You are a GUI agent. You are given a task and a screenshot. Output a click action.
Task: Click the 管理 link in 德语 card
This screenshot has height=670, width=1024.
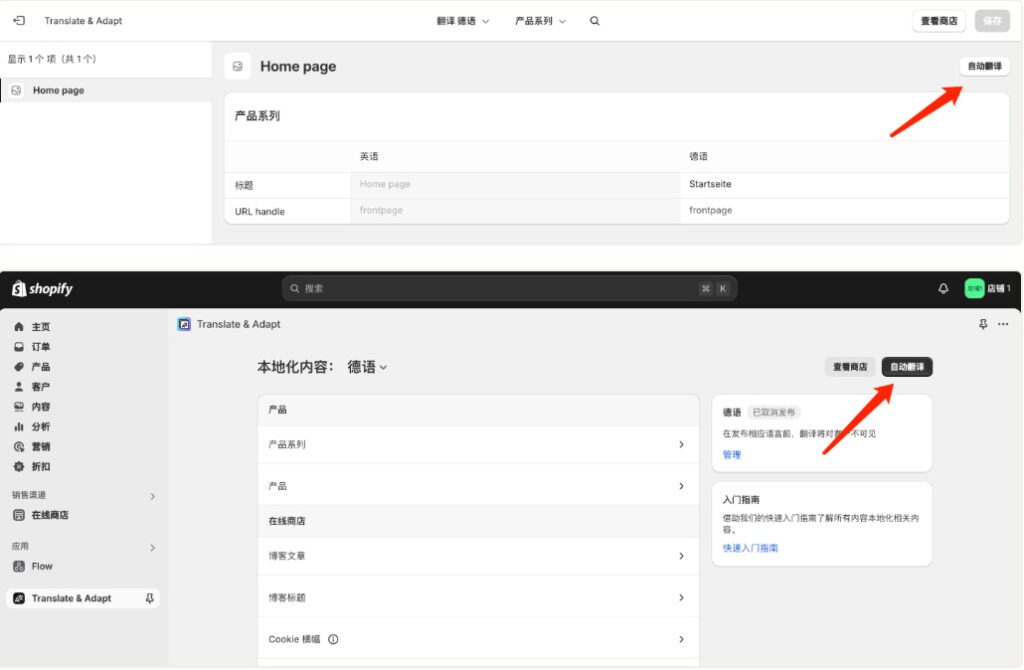coord(732,455)
